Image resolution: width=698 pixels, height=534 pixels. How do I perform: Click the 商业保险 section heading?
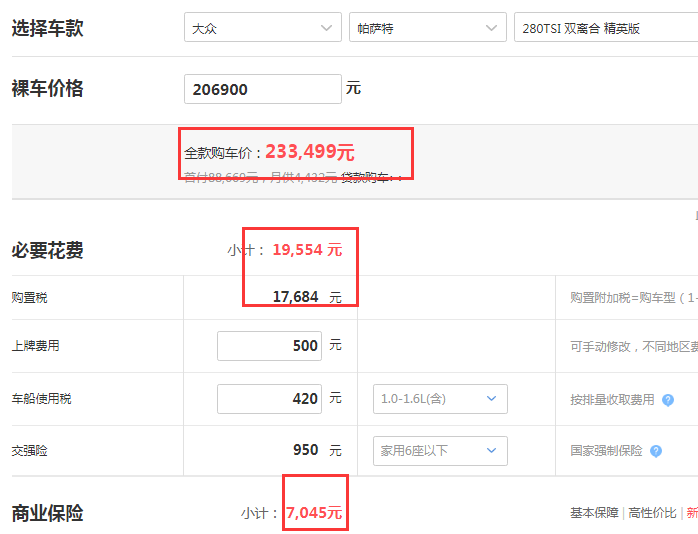click(x=48, y=513)
